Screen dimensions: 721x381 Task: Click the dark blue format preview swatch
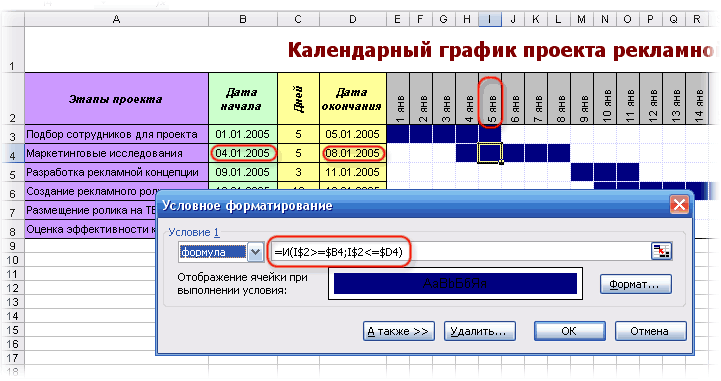tap(455, 284)
